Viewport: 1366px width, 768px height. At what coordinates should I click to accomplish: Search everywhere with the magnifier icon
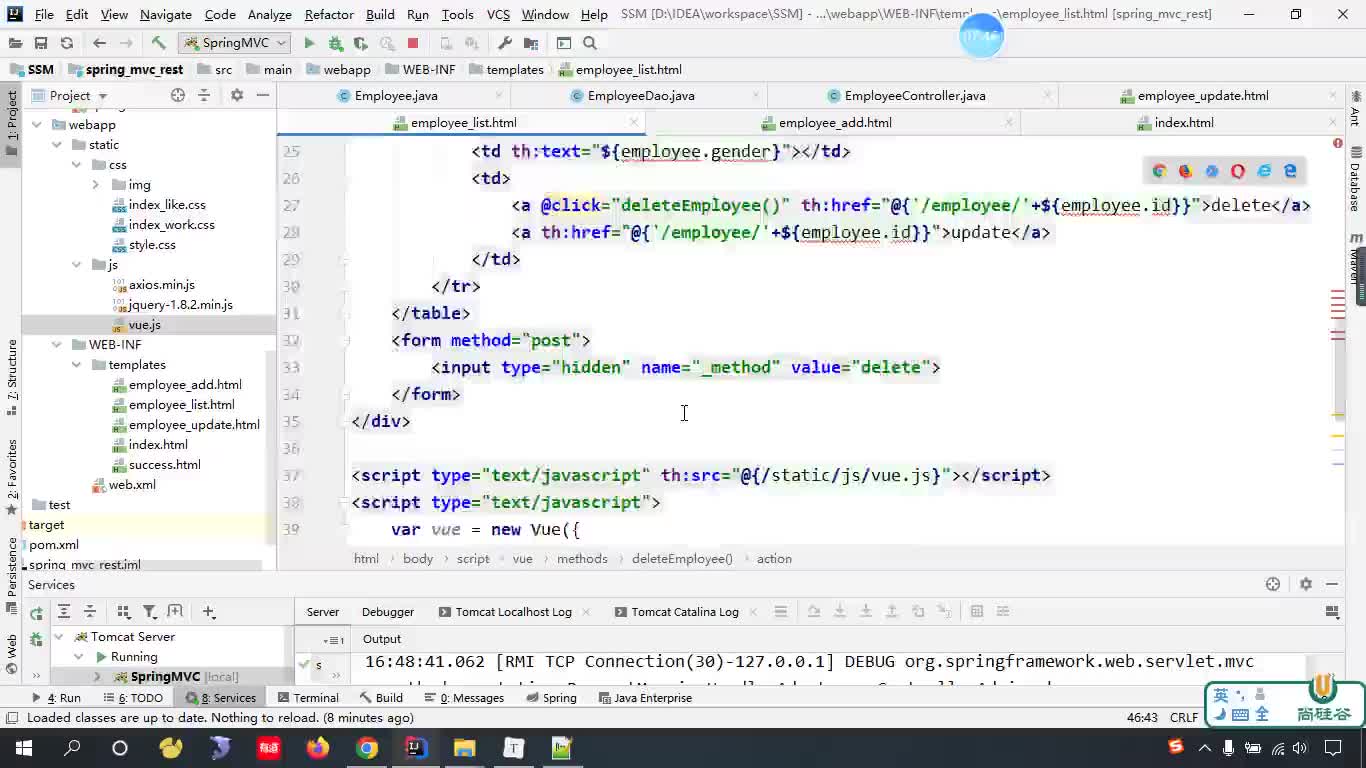(x=590, y=43)
